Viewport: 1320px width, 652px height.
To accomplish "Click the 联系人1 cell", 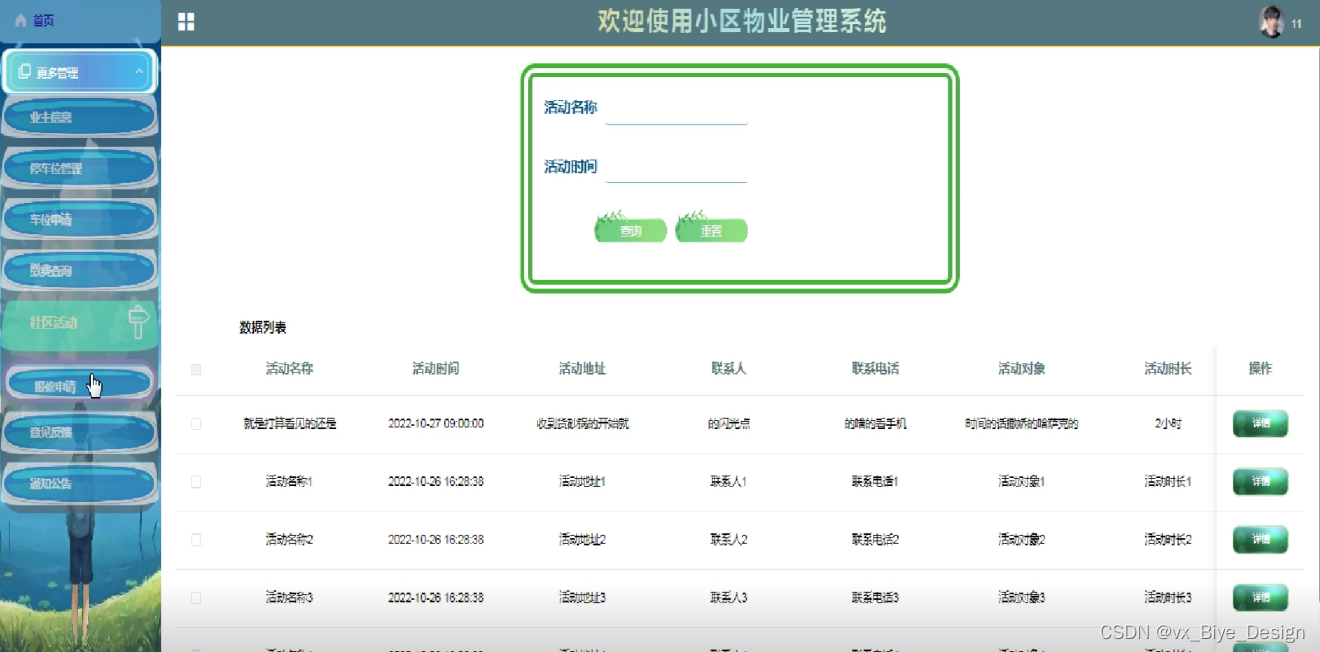I will (x=728, y=482).
